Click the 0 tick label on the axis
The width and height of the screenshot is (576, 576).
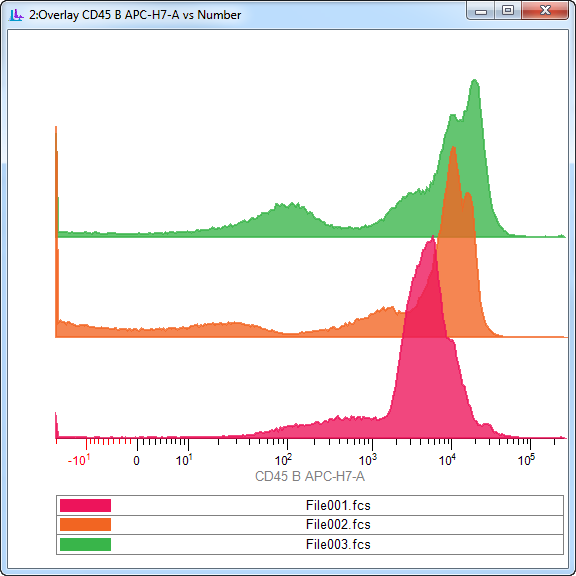click(136, 461)
